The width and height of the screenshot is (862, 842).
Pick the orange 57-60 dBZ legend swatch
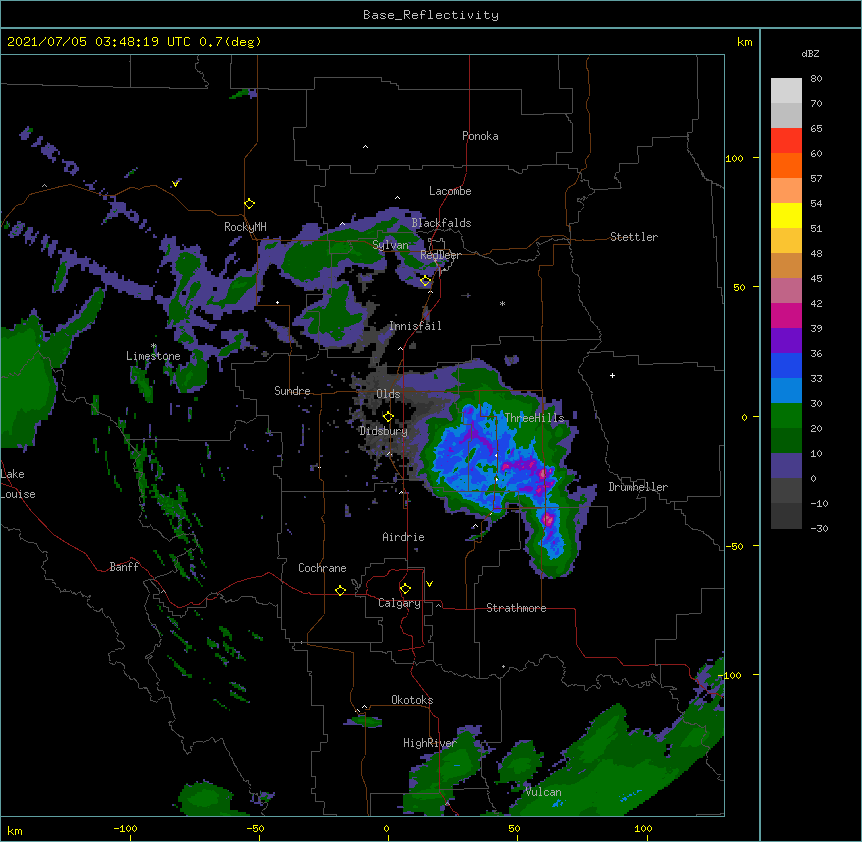tap(786, 165)
